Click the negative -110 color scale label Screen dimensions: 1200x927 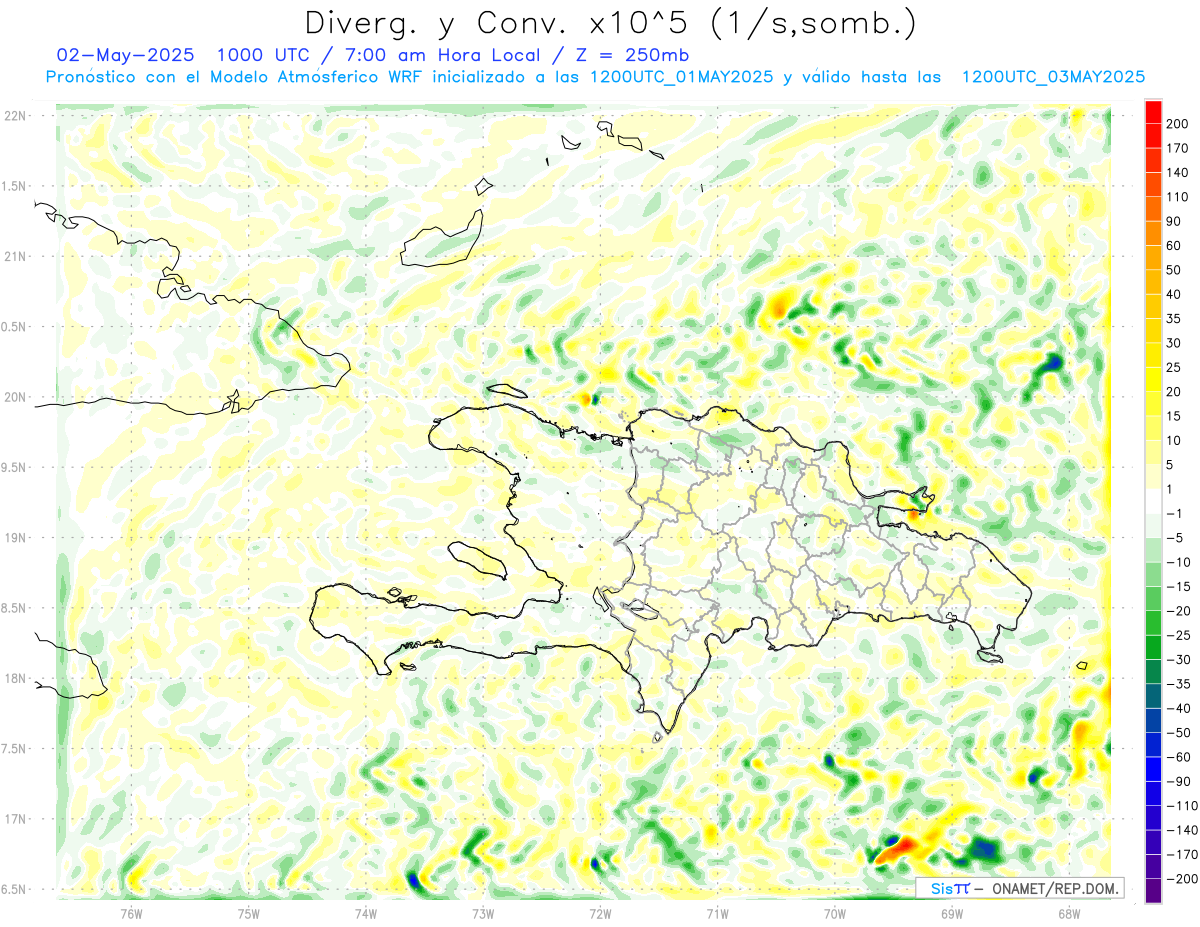coord(1182,806)
